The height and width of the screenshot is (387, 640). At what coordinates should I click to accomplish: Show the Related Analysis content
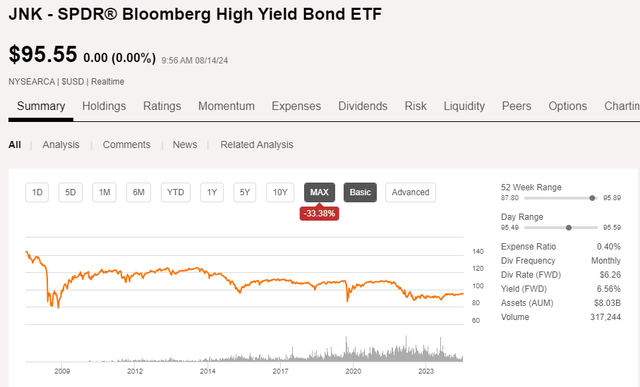[257, 145]
